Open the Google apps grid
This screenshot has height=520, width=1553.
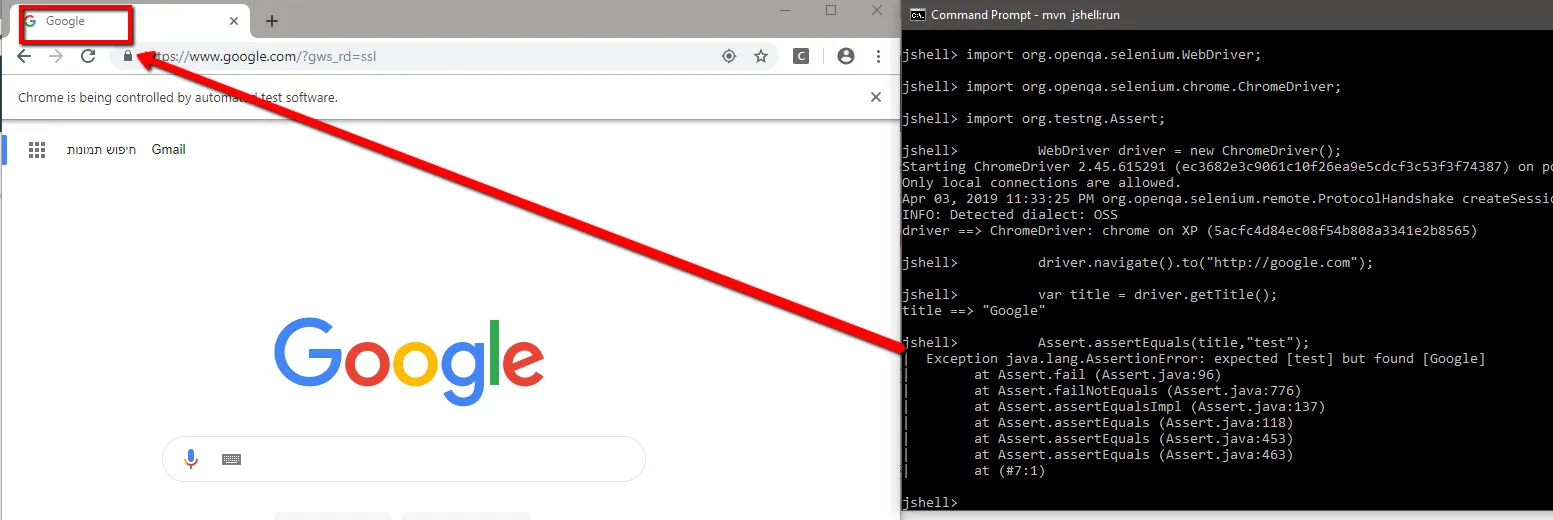pos(37,150)
